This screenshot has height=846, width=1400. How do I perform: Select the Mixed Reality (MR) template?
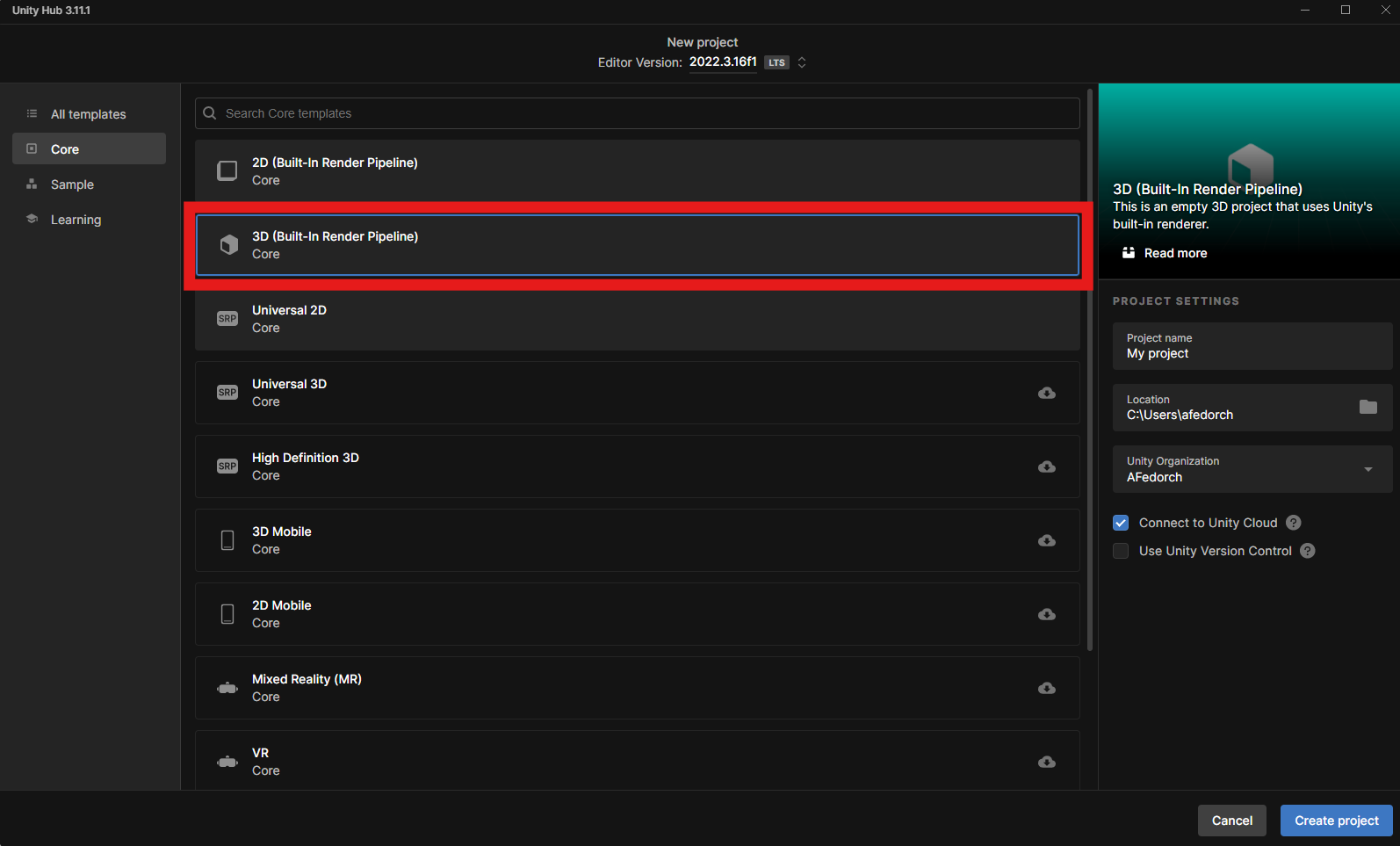click(638, 688)
